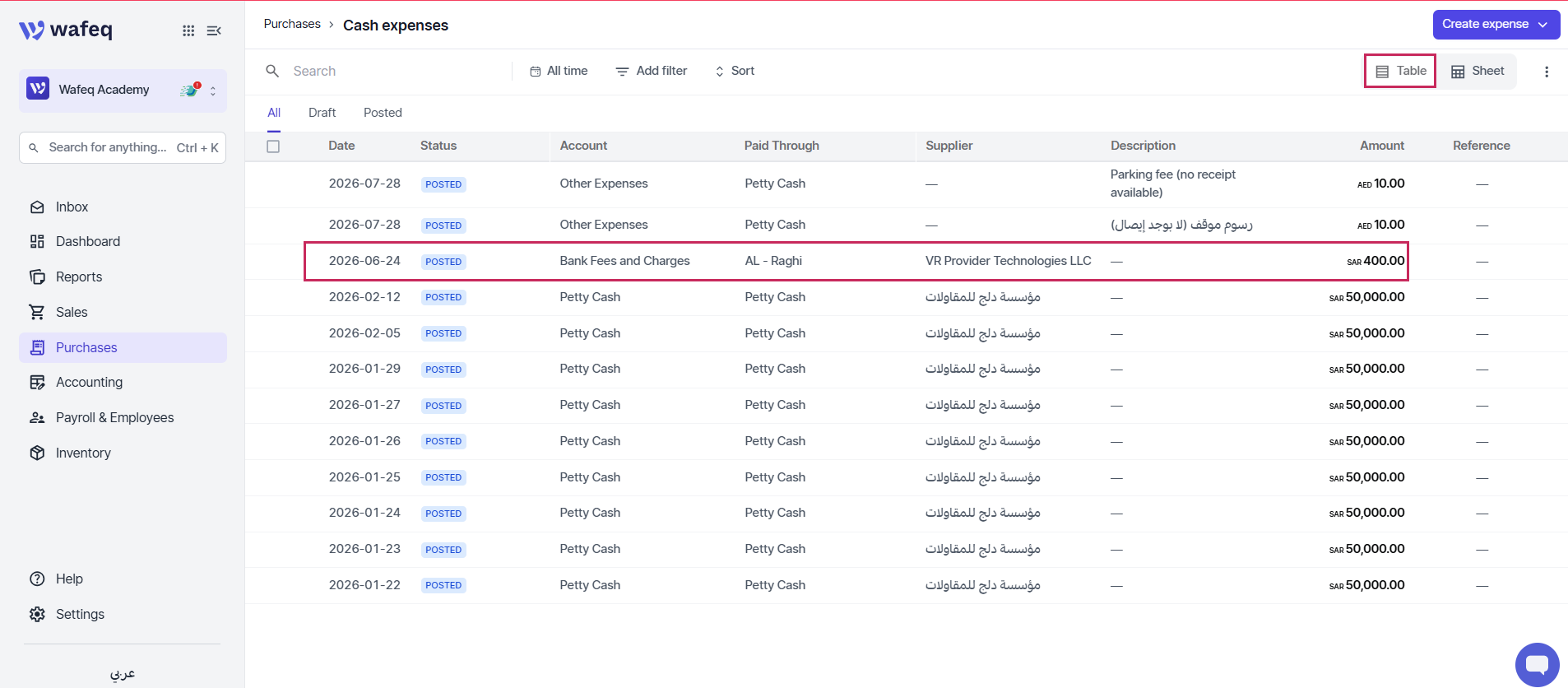
Task: Go to Dashboard in the sidebar
Action: pyautogui.click(x=123, y=242)
